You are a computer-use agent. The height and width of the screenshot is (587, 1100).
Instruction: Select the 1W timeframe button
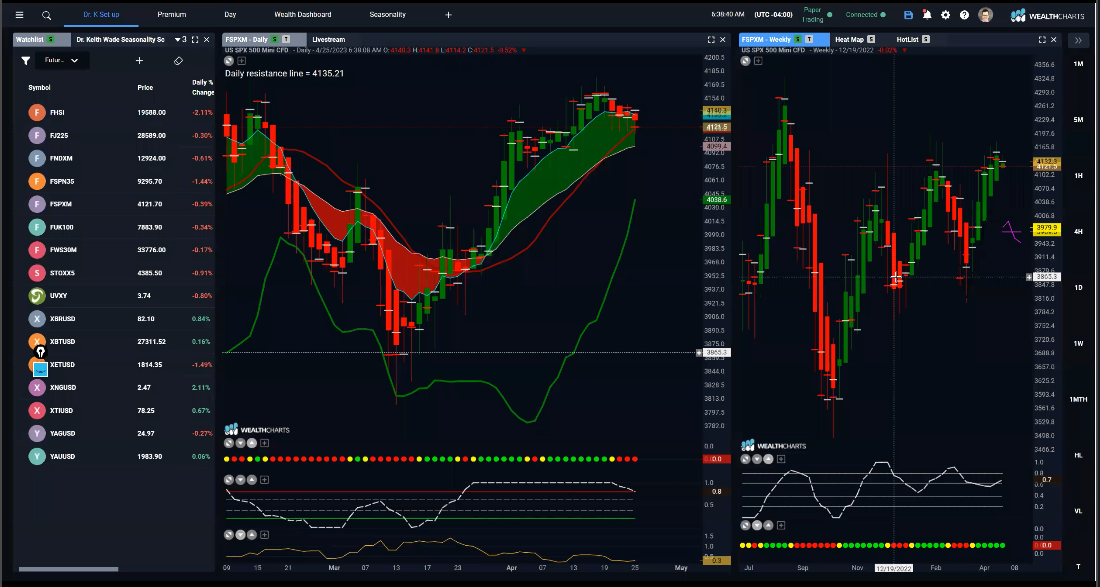click(1078, 344)
